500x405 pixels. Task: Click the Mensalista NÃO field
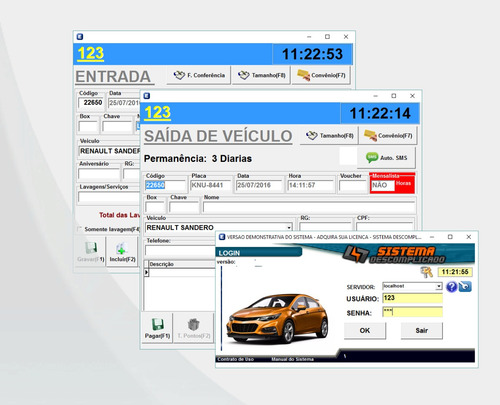tap(383, 186)
